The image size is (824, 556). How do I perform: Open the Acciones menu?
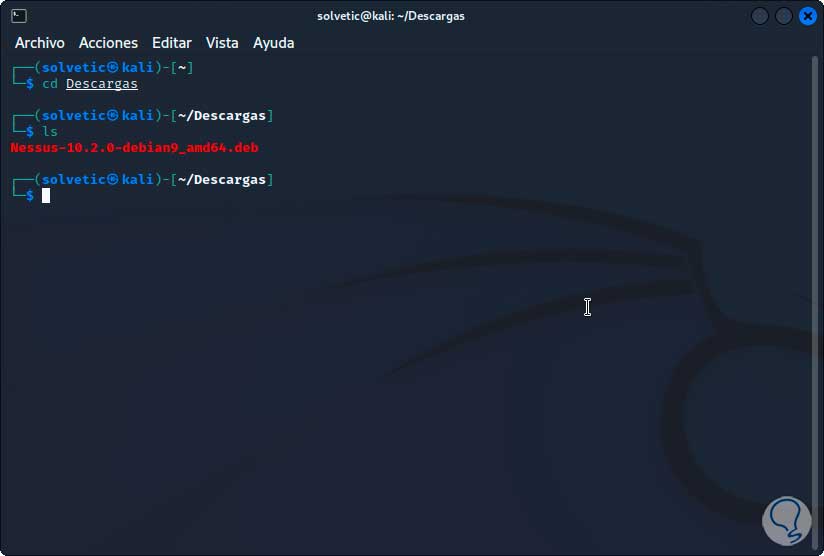[x=108, y=43]
